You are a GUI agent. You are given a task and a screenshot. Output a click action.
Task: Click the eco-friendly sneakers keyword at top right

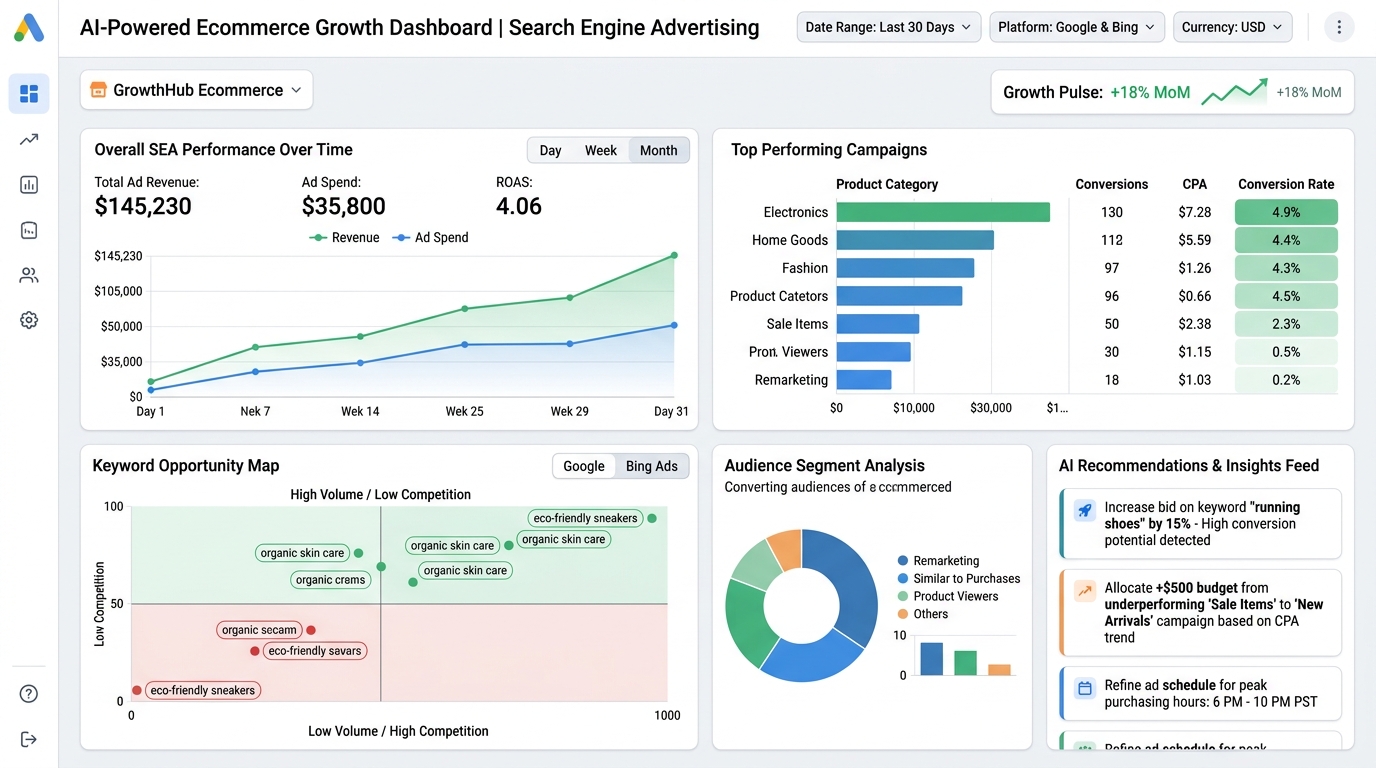[586, 518]
